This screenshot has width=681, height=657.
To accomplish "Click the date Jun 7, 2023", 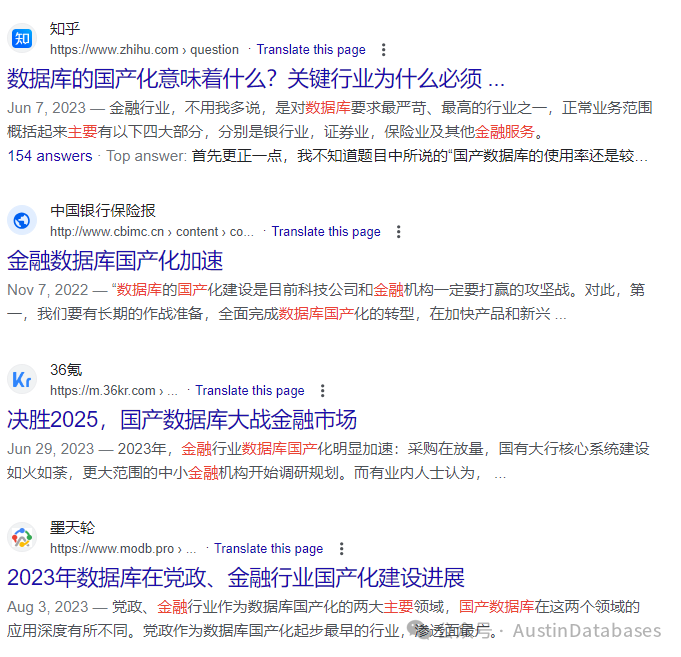I will [46, 108].
